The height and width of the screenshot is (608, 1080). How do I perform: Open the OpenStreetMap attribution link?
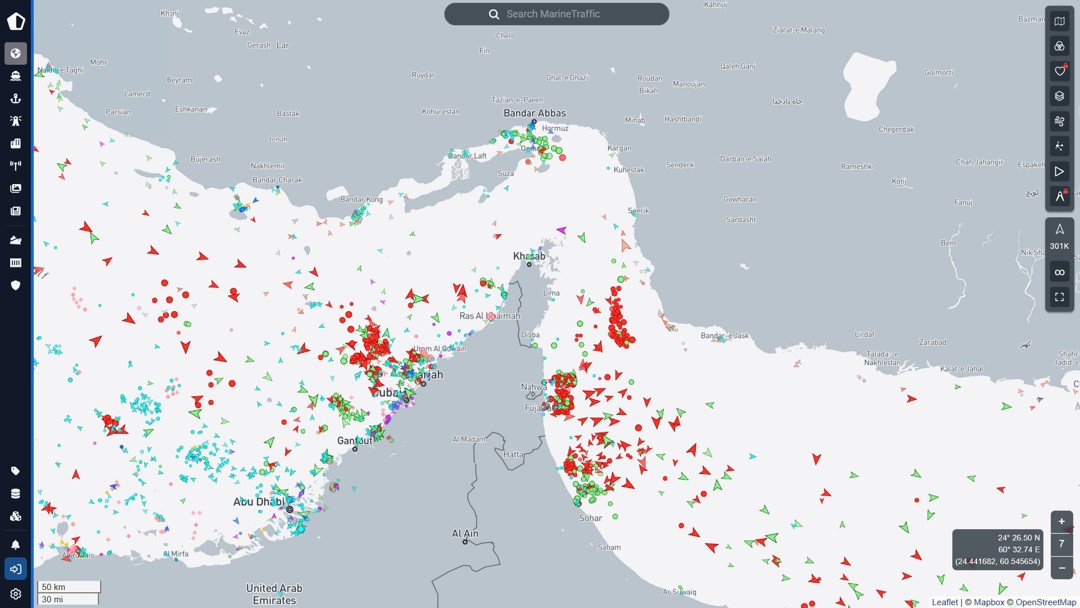coord(1045,602)
